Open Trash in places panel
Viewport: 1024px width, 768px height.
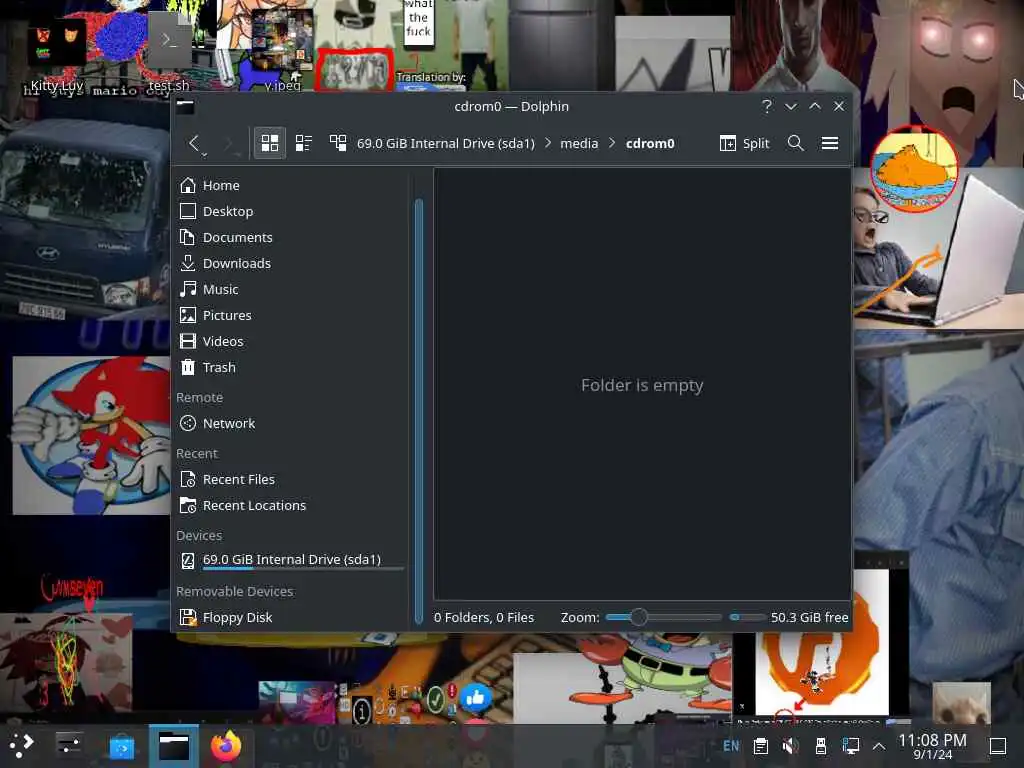(292, 367)
